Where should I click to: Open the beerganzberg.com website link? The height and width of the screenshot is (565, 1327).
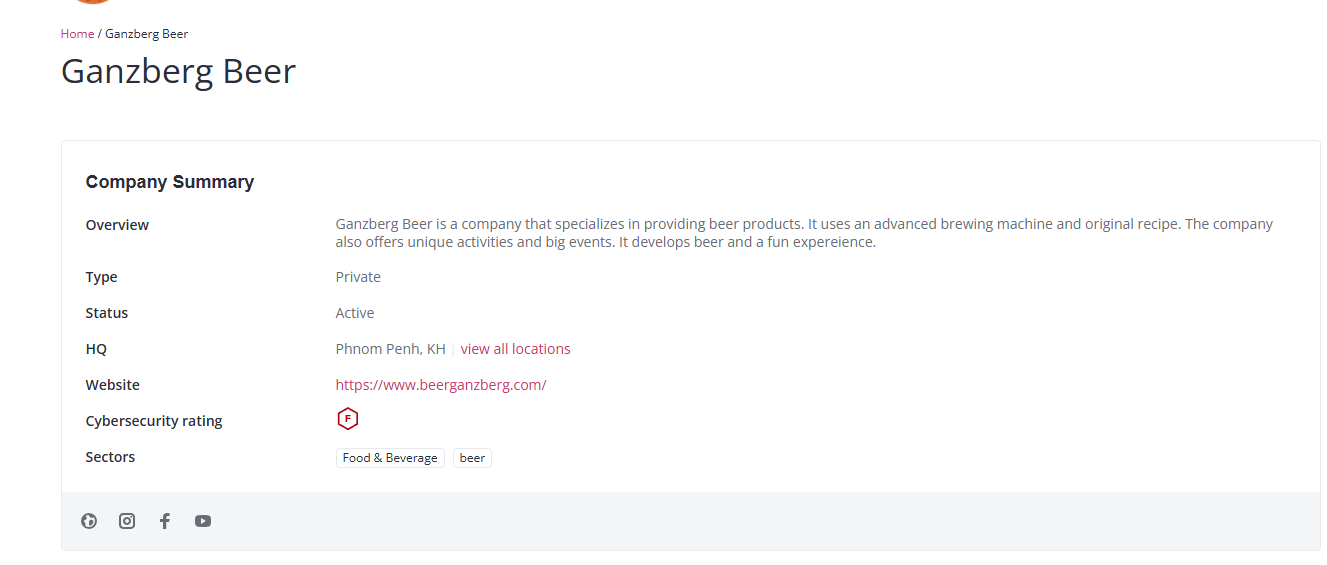[x=441, y=385]
